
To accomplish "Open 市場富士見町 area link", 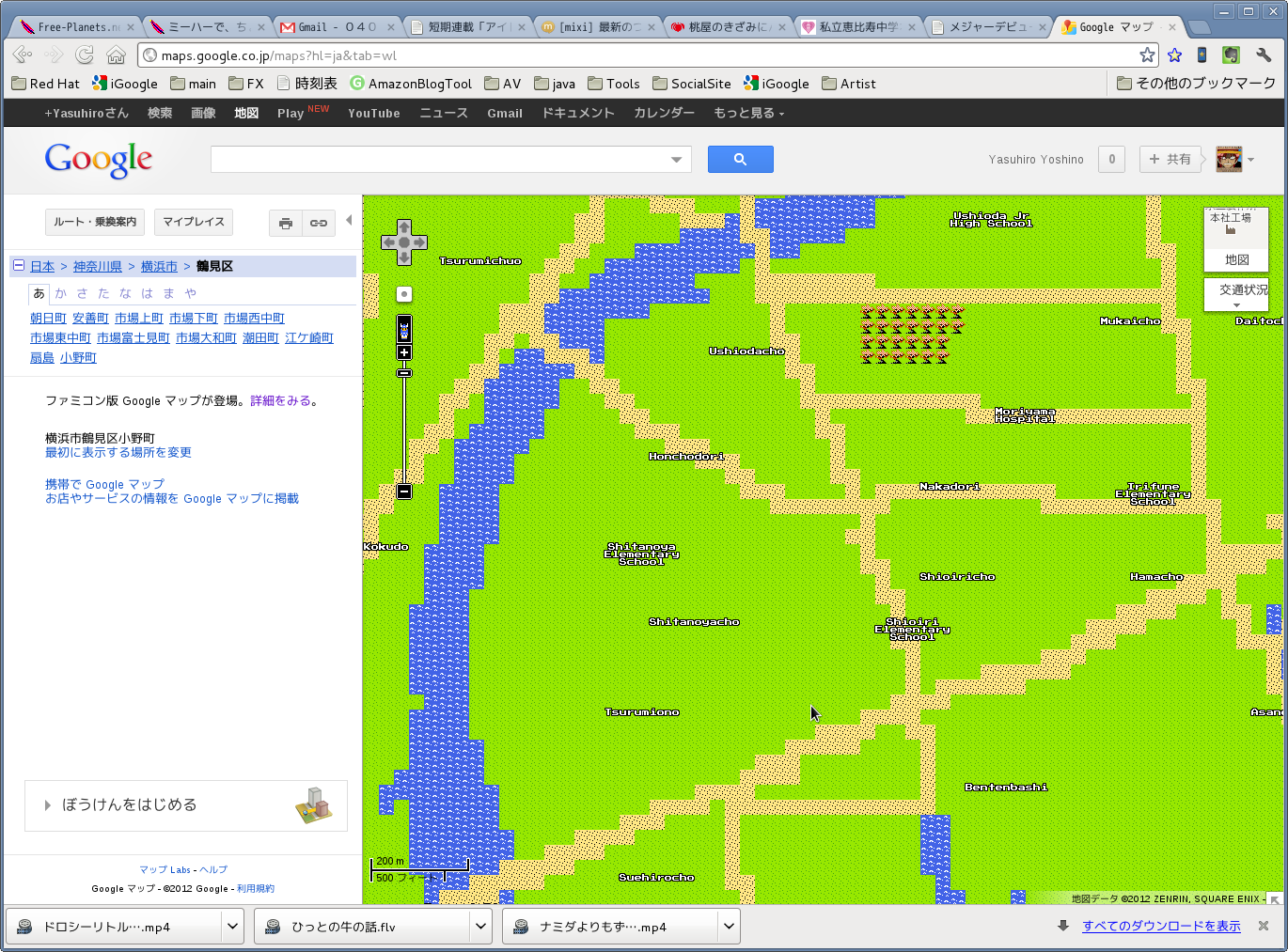I will tap(134, 338).
